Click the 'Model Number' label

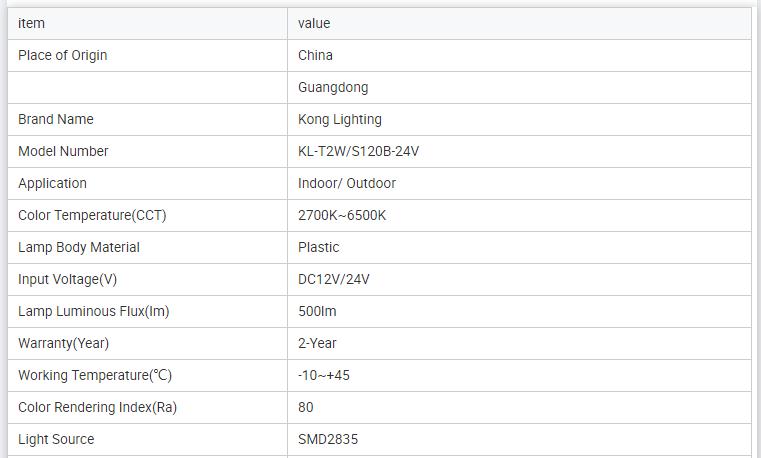(x=63, y=151)
